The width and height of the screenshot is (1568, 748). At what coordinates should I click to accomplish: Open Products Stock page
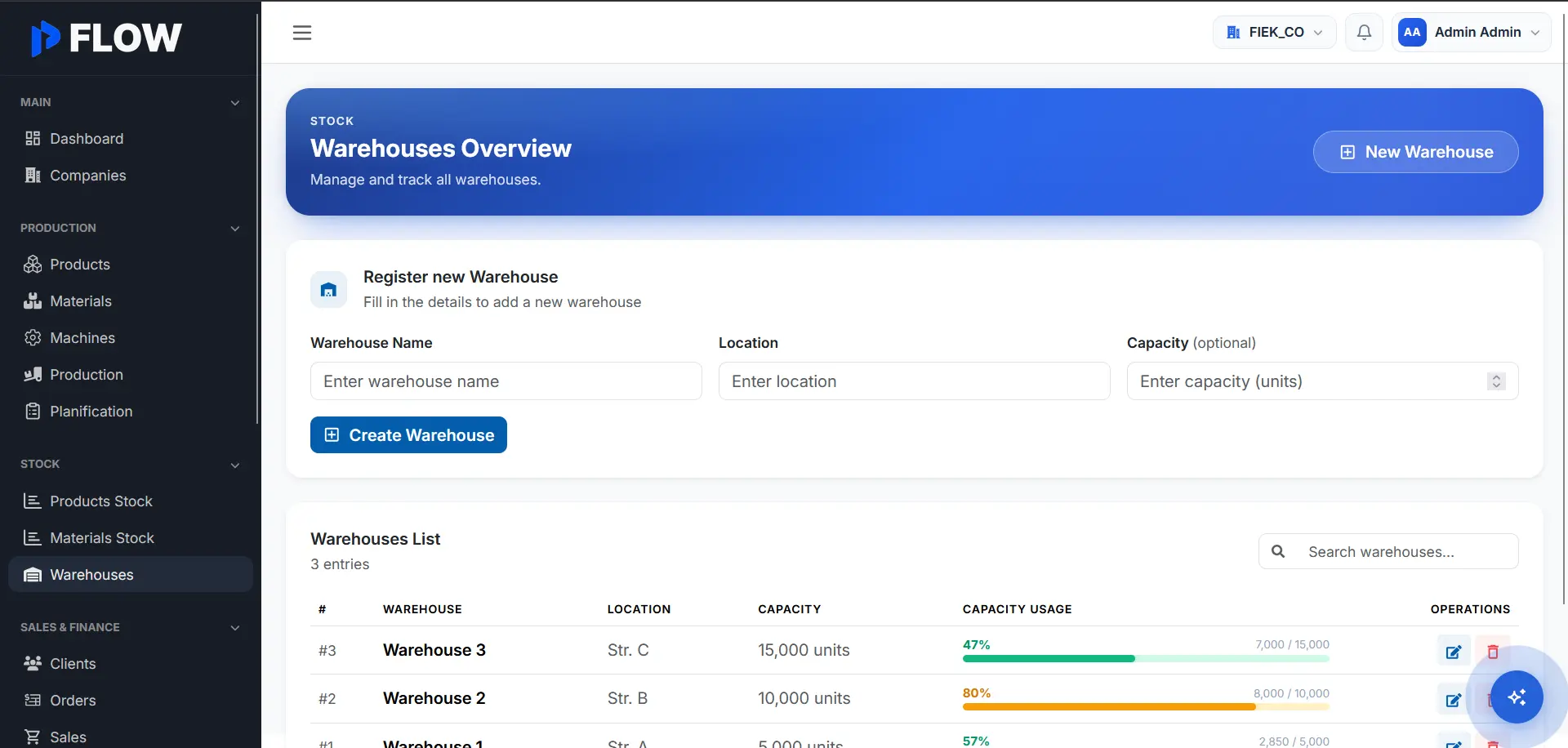[x=131, y=501]
